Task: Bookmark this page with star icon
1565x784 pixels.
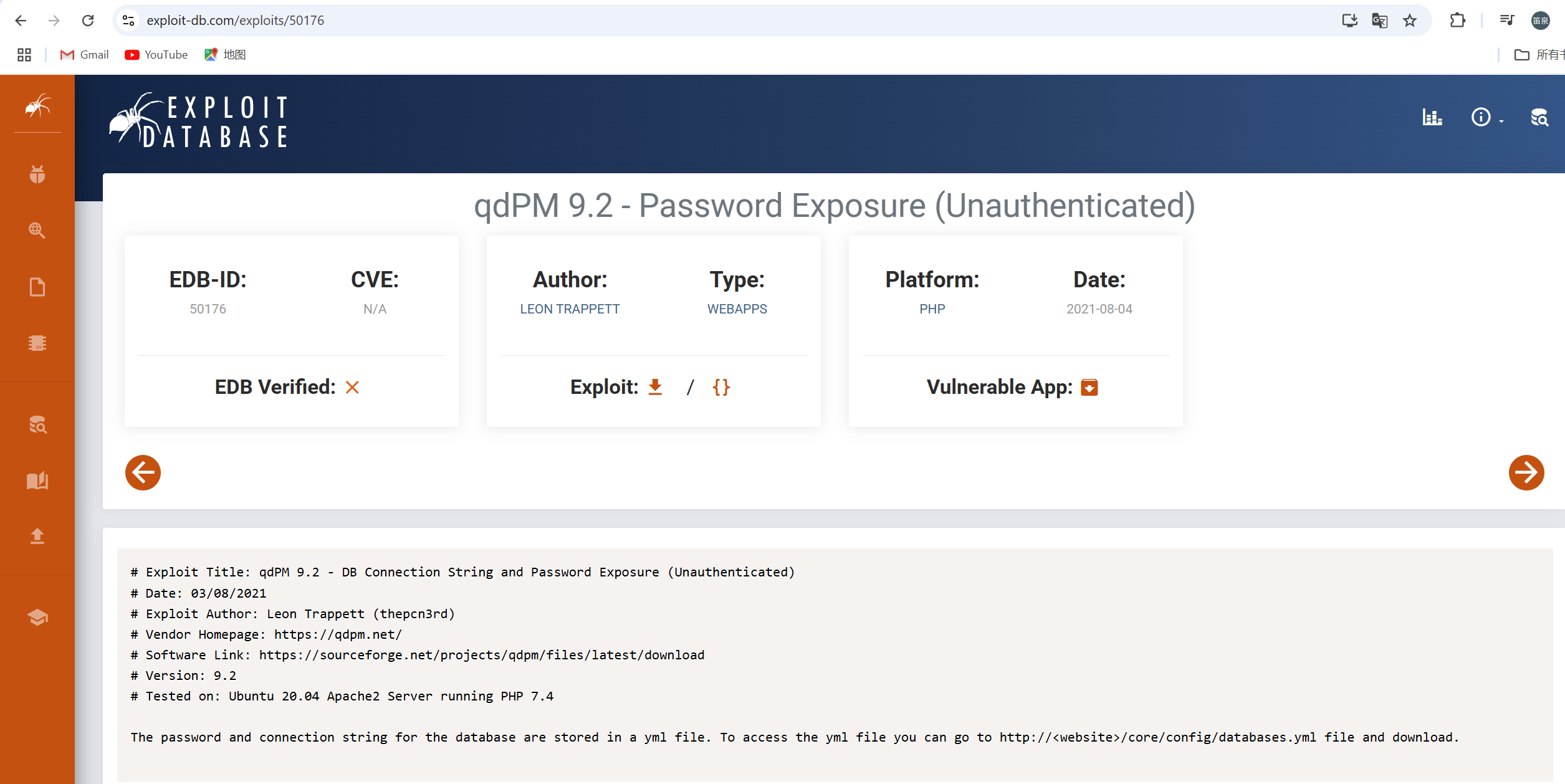Action: [1410, 21]
